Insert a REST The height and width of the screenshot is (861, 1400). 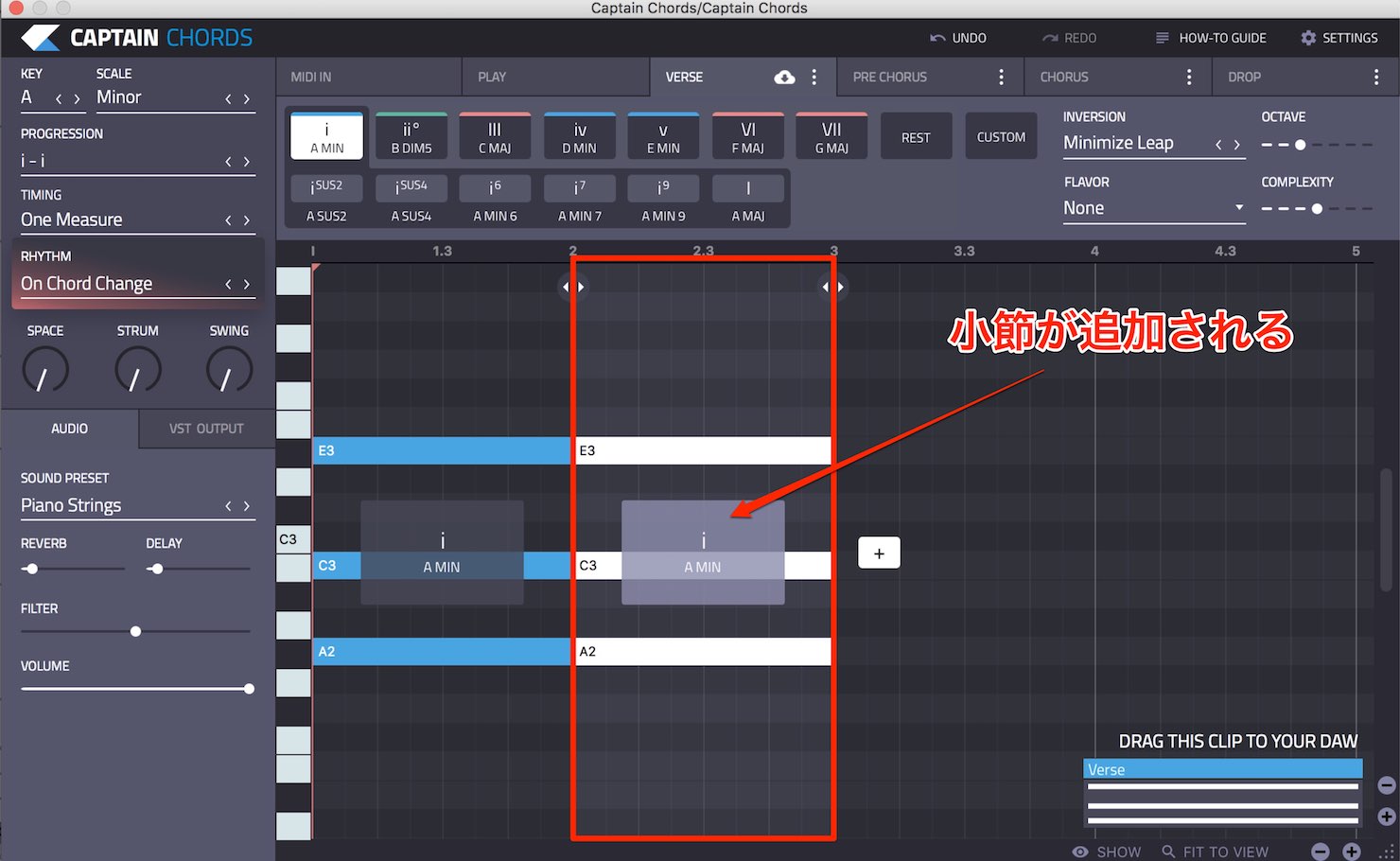click(x=916, y=137)
